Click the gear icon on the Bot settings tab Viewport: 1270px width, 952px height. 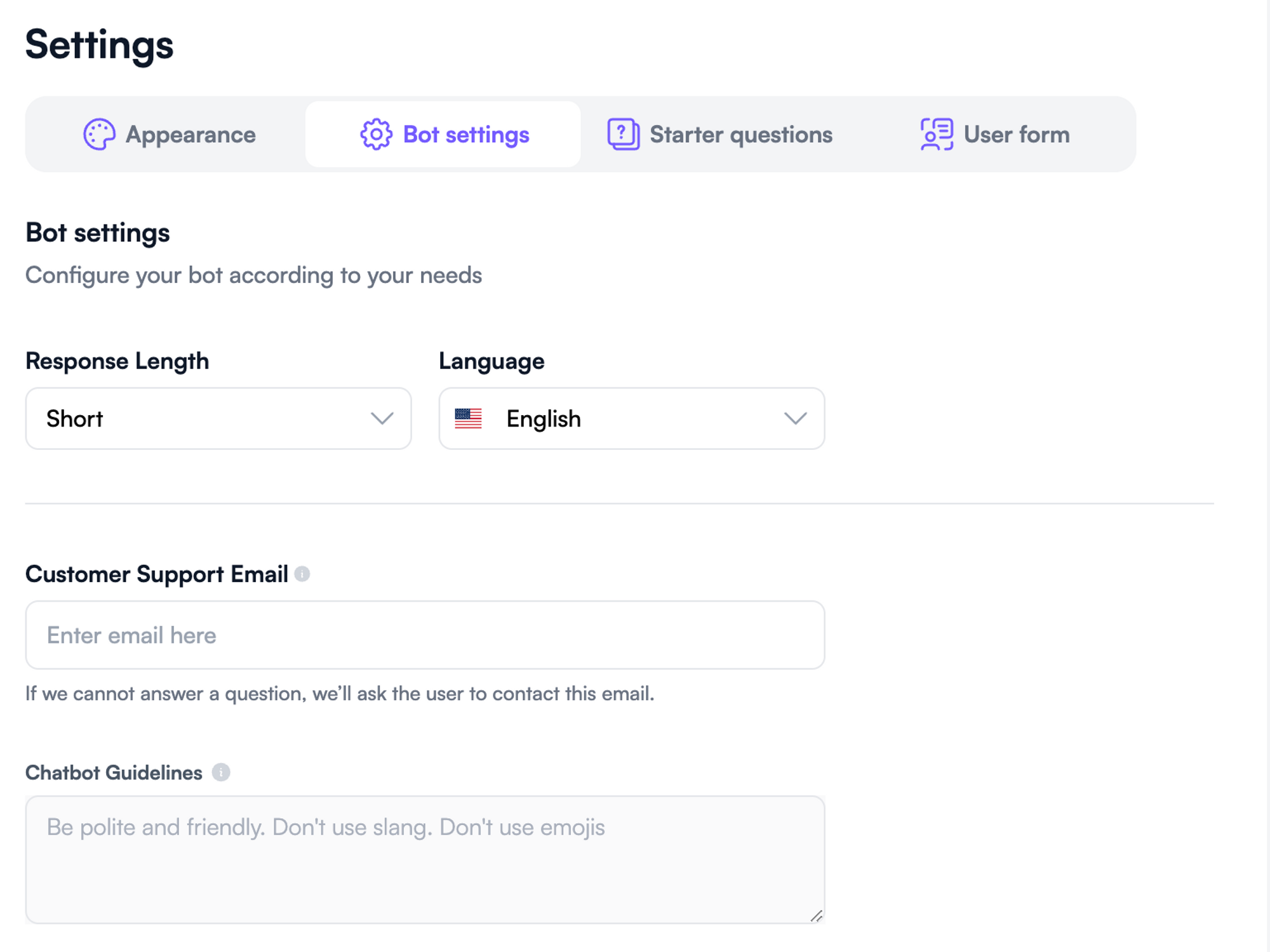pos(375,134)
